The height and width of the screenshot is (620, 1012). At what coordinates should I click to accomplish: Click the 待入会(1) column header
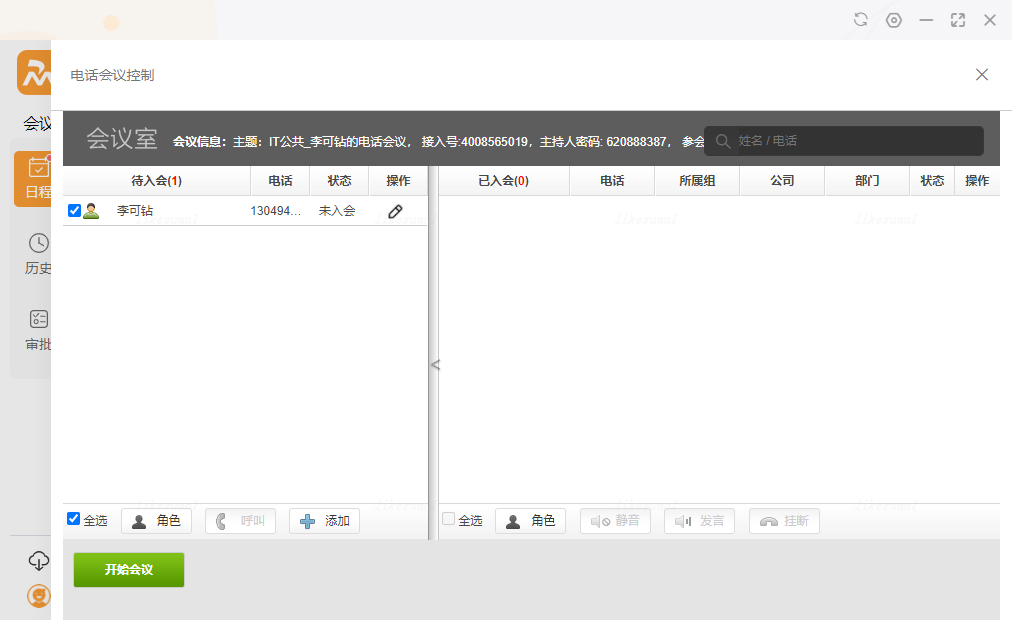[156, 181]
